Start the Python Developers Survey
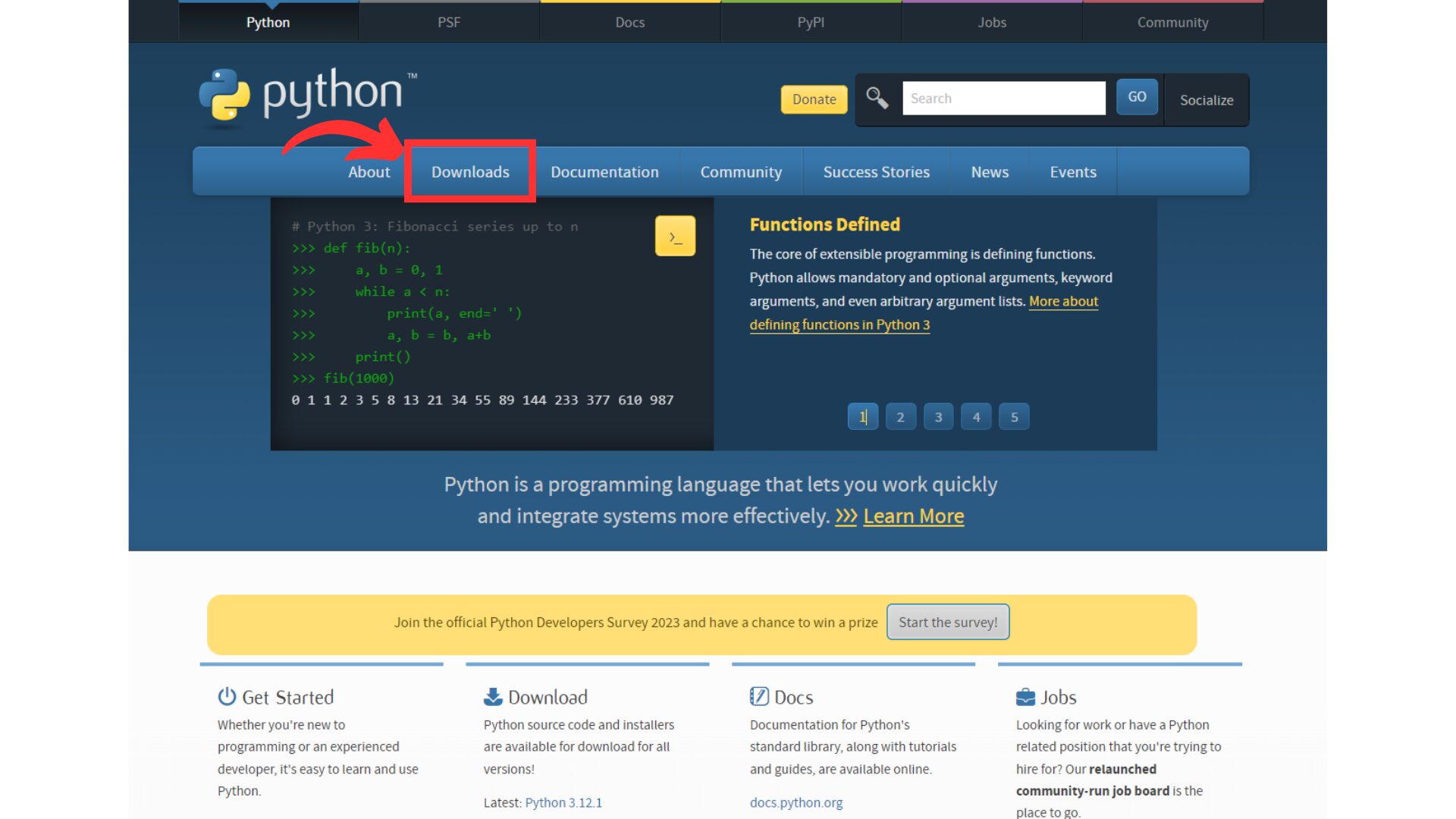 pos(947,621)
